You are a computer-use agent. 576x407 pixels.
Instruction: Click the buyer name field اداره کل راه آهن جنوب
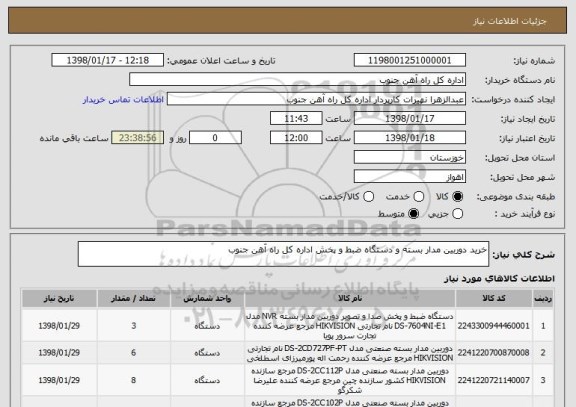tap(298, 80)
